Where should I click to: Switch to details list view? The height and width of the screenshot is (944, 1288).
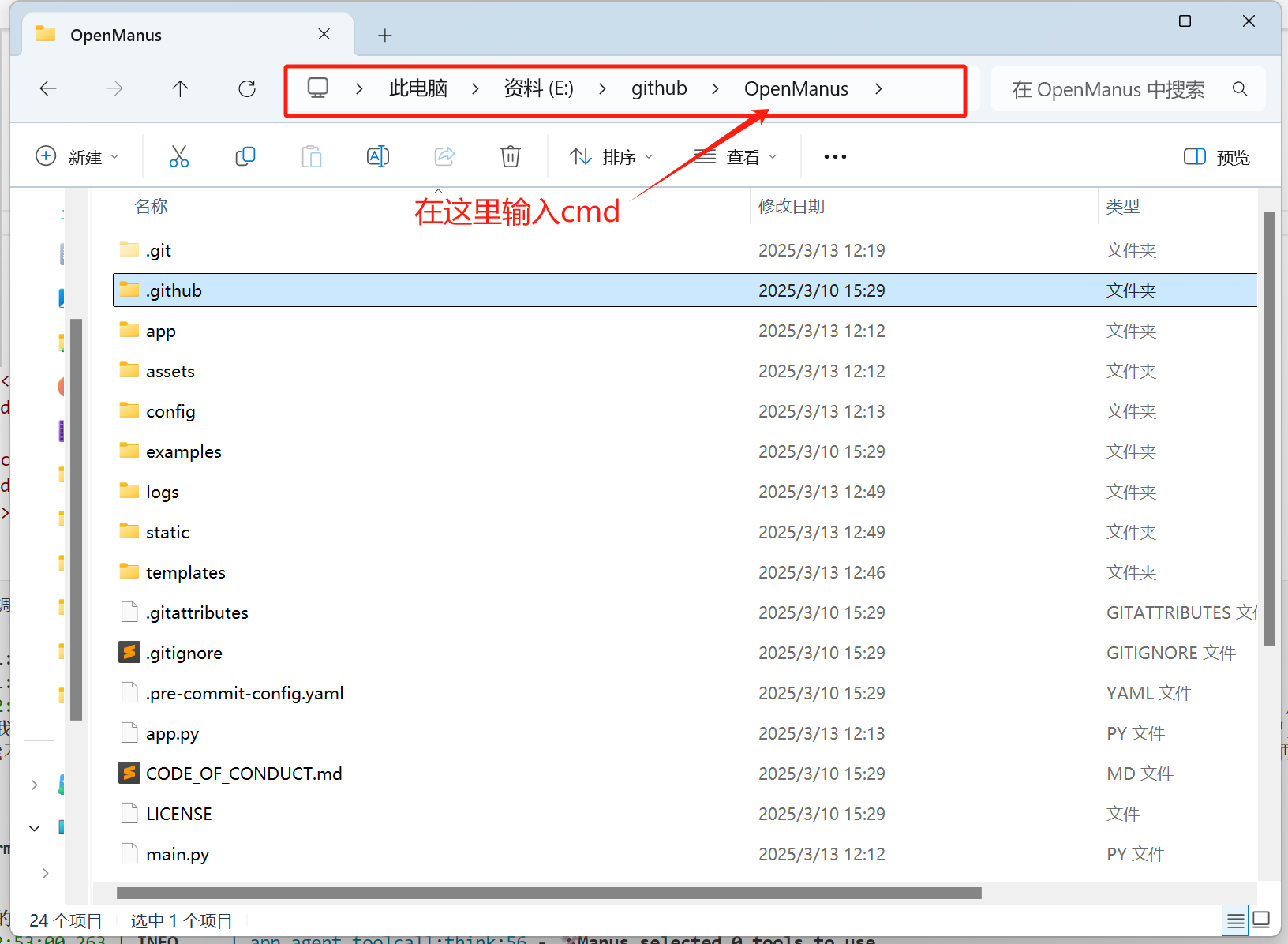1235,920
